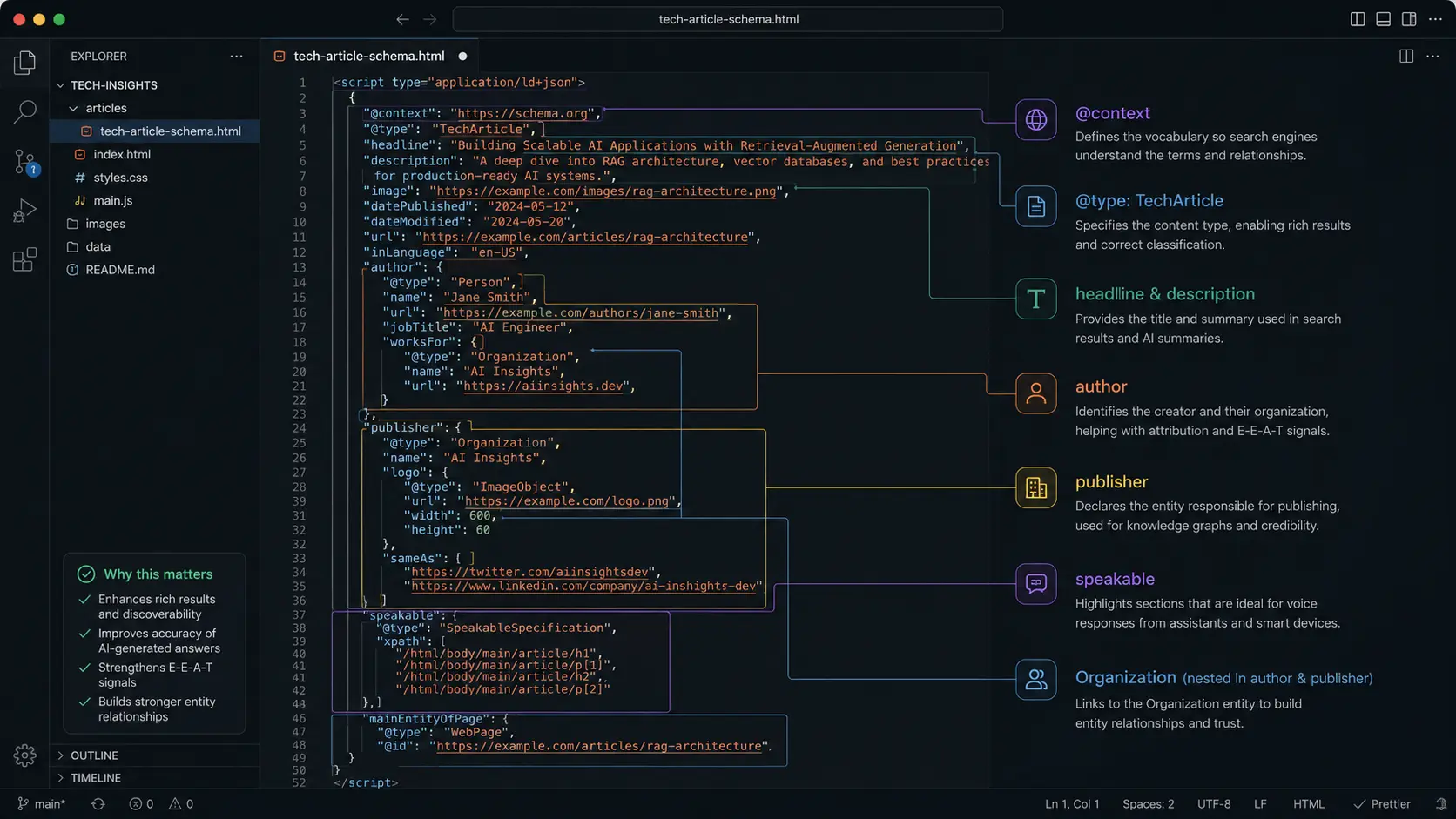Toggle the bottom panel layout icon
Viewport: 1456px width, 819px height.
(1383, 19)
